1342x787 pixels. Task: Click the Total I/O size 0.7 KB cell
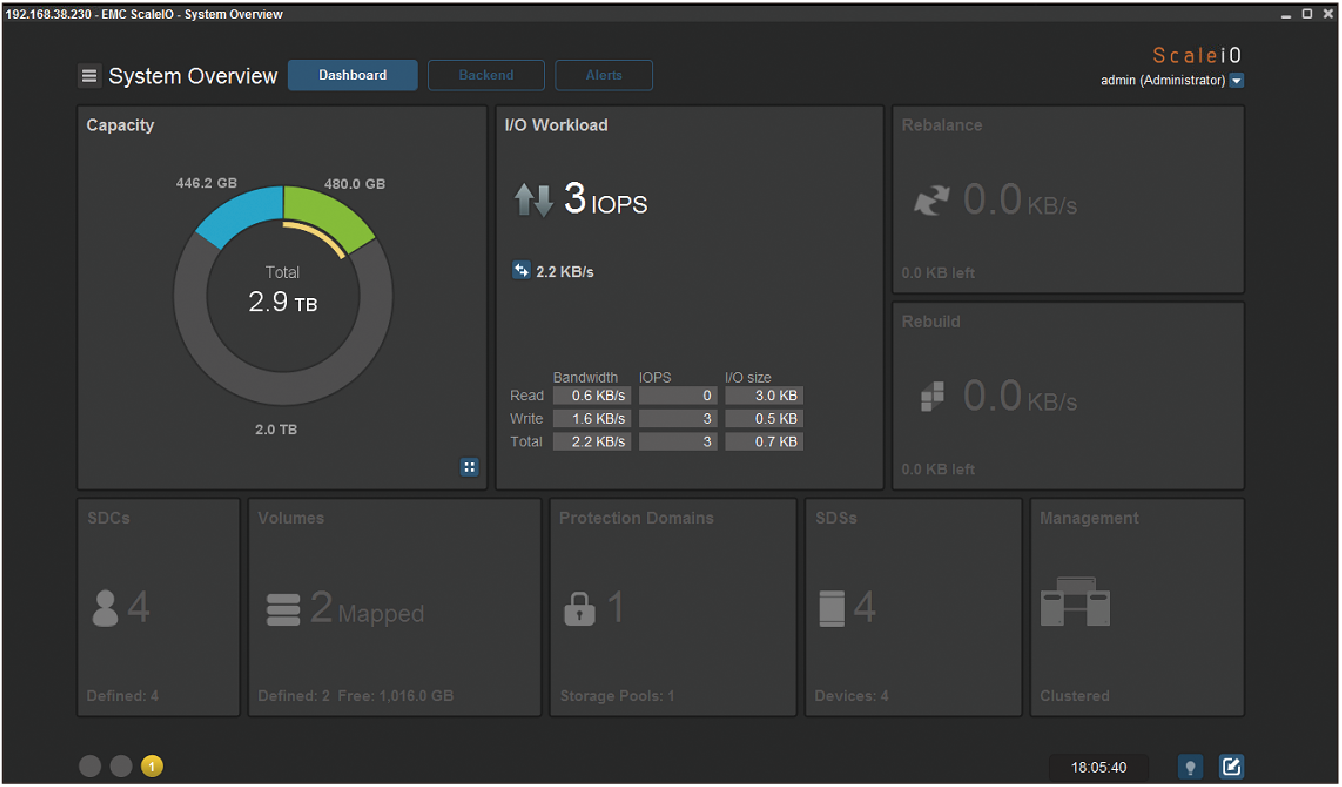(764, 442)
